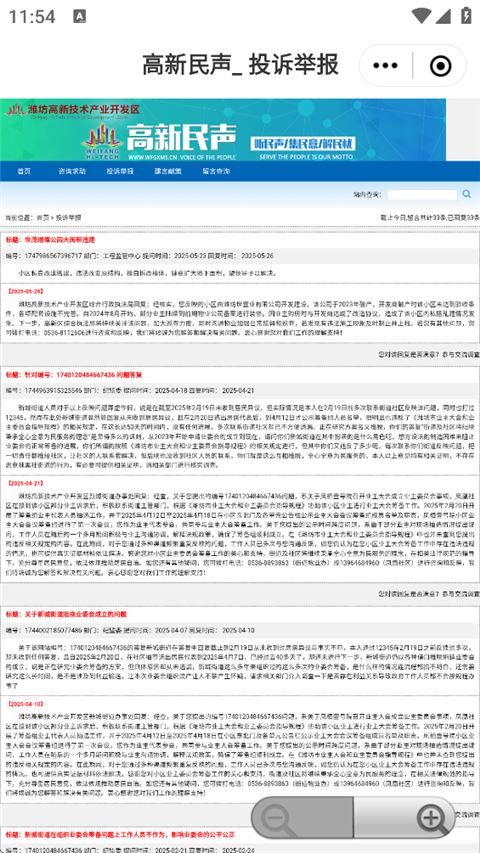Image resolution: width=480 pixels, height=853 pixels.
Task: Switch to the 投诉举报 navigation tab
Action: (120, 171)
